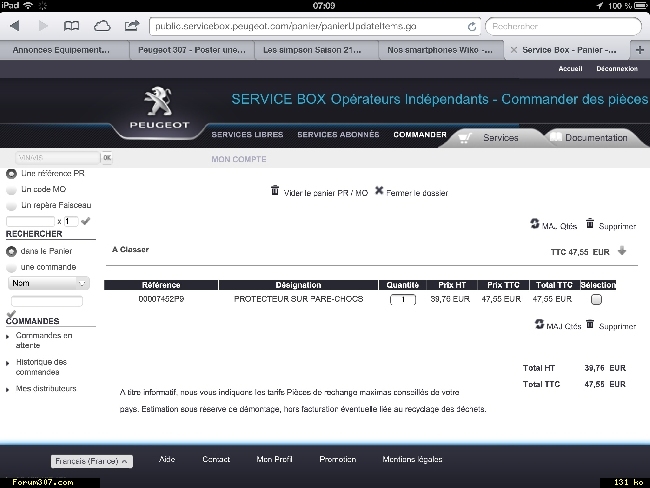The height and width of the screenshot is (488, 650).
Task: Reload the page with refresh icon
Action: pos(472,27)
